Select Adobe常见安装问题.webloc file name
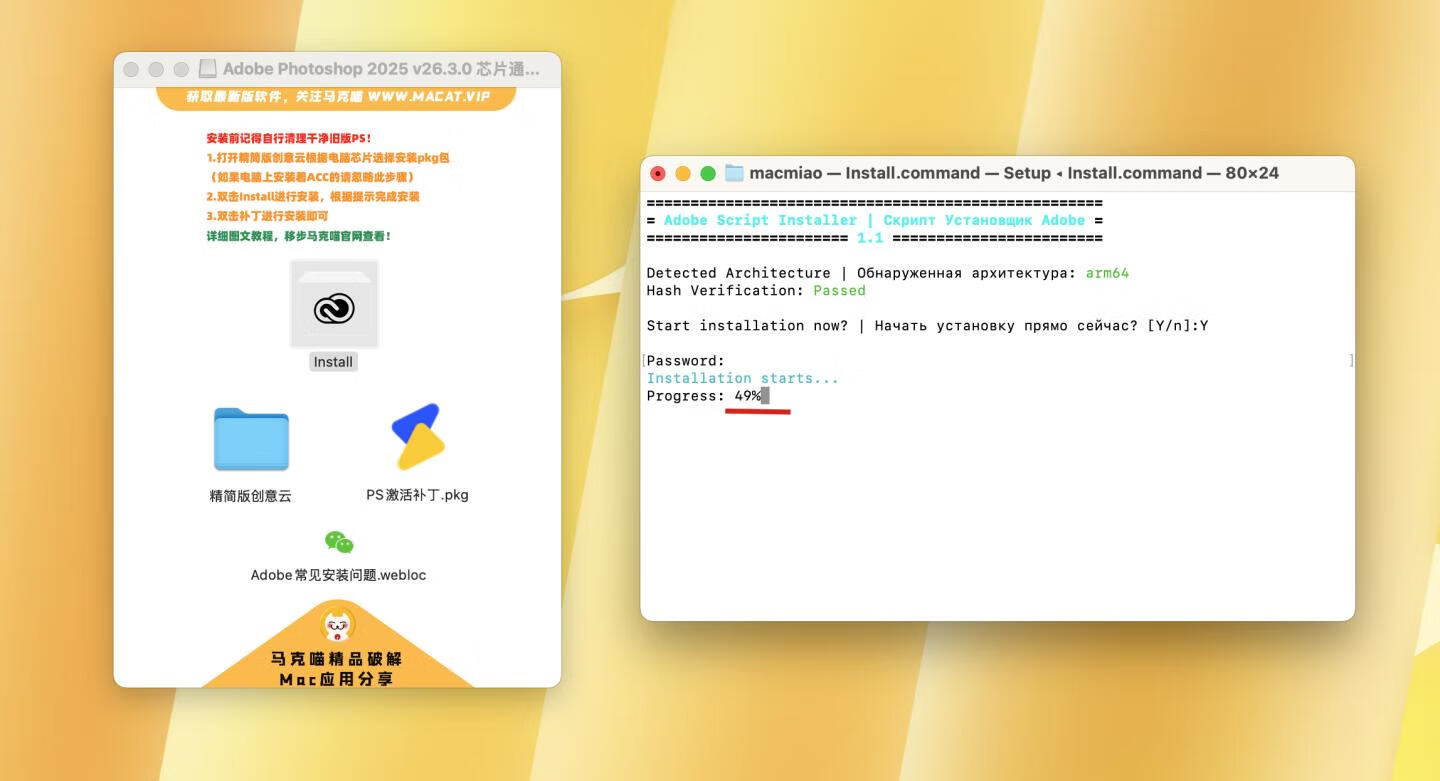This screenshot has width=1440, height=781. [338, 575]
